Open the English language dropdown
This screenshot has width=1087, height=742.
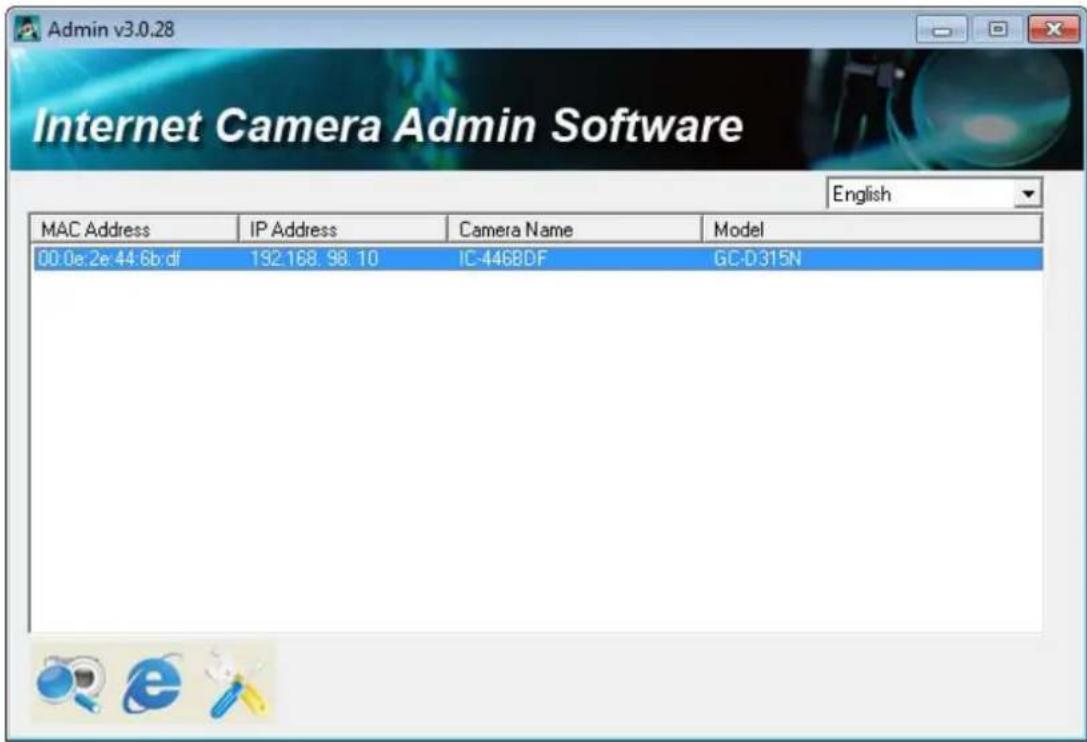(934, 193)
